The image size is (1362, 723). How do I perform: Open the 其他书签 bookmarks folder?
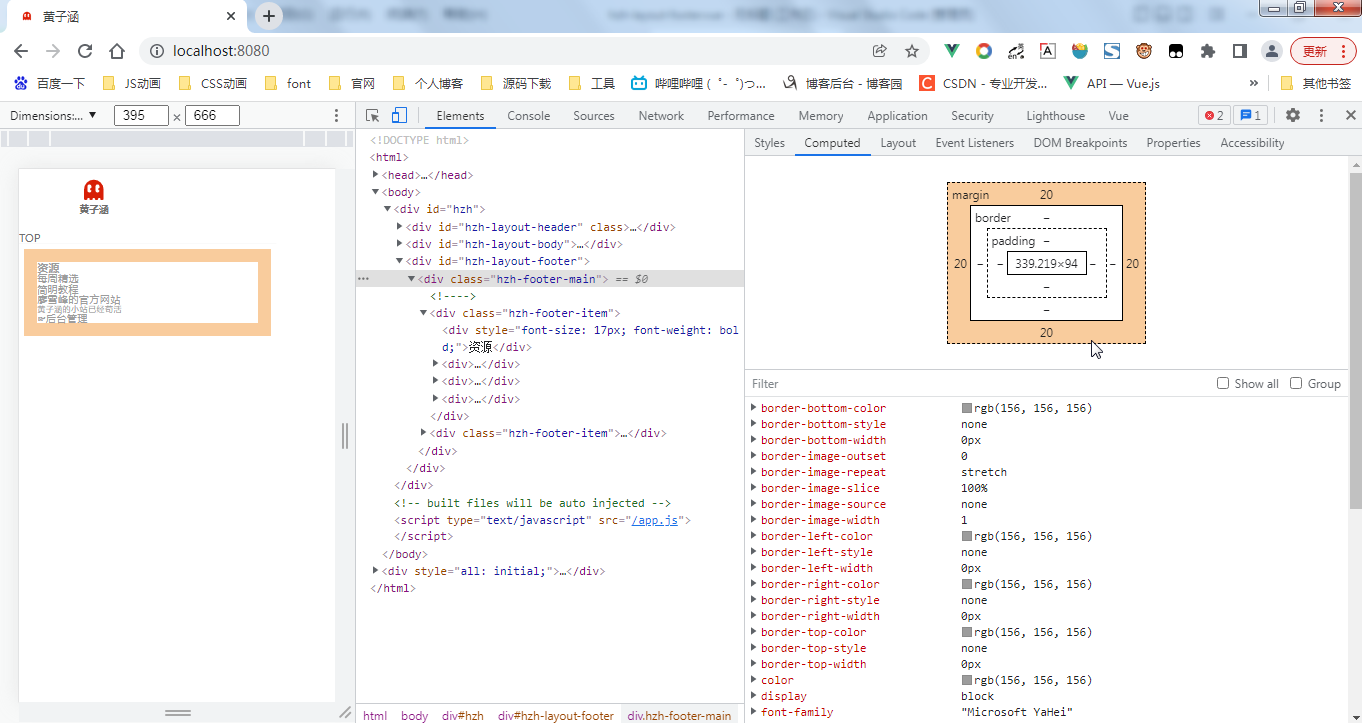[1316, 83]
